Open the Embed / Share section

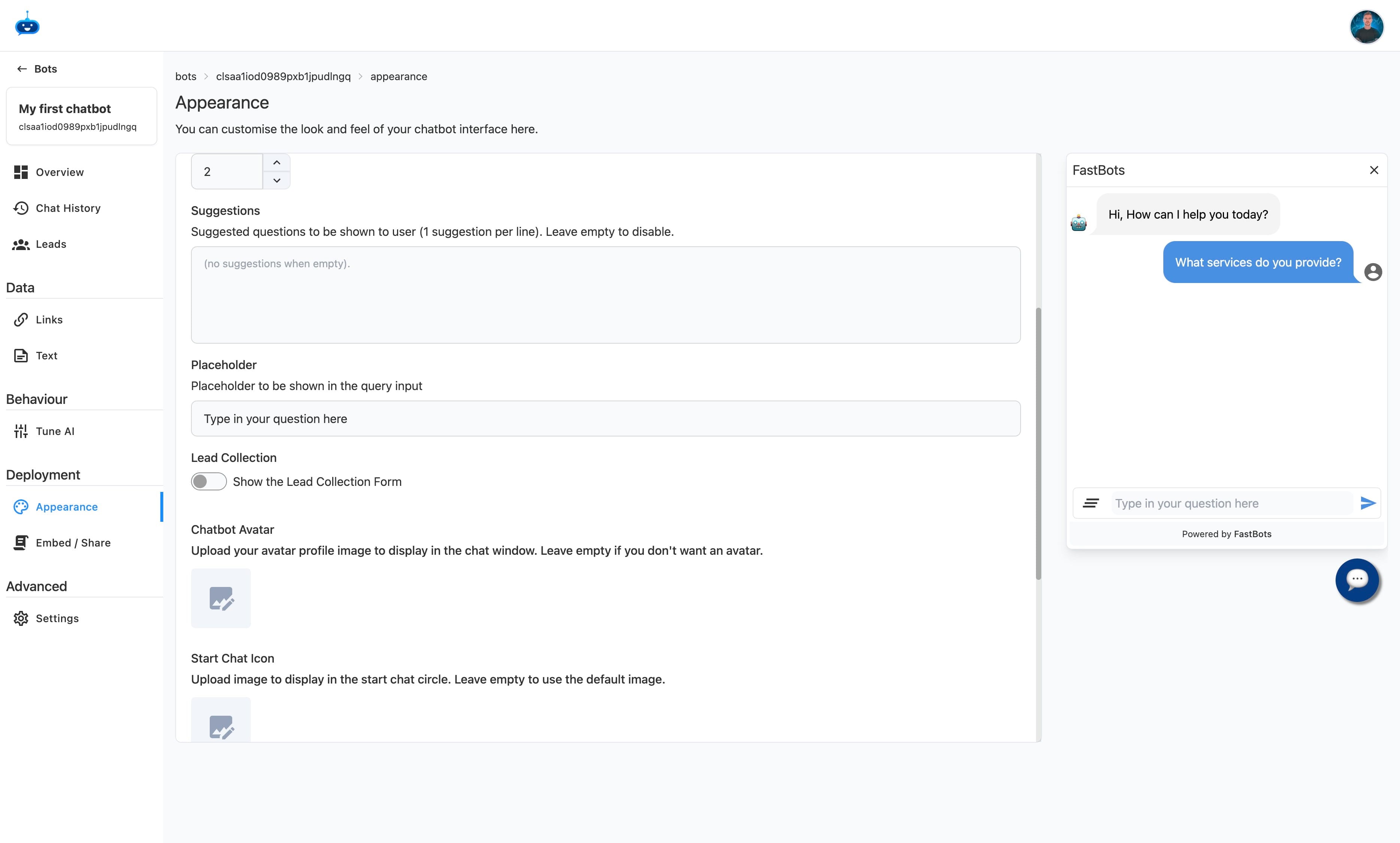tap(73, 542)
